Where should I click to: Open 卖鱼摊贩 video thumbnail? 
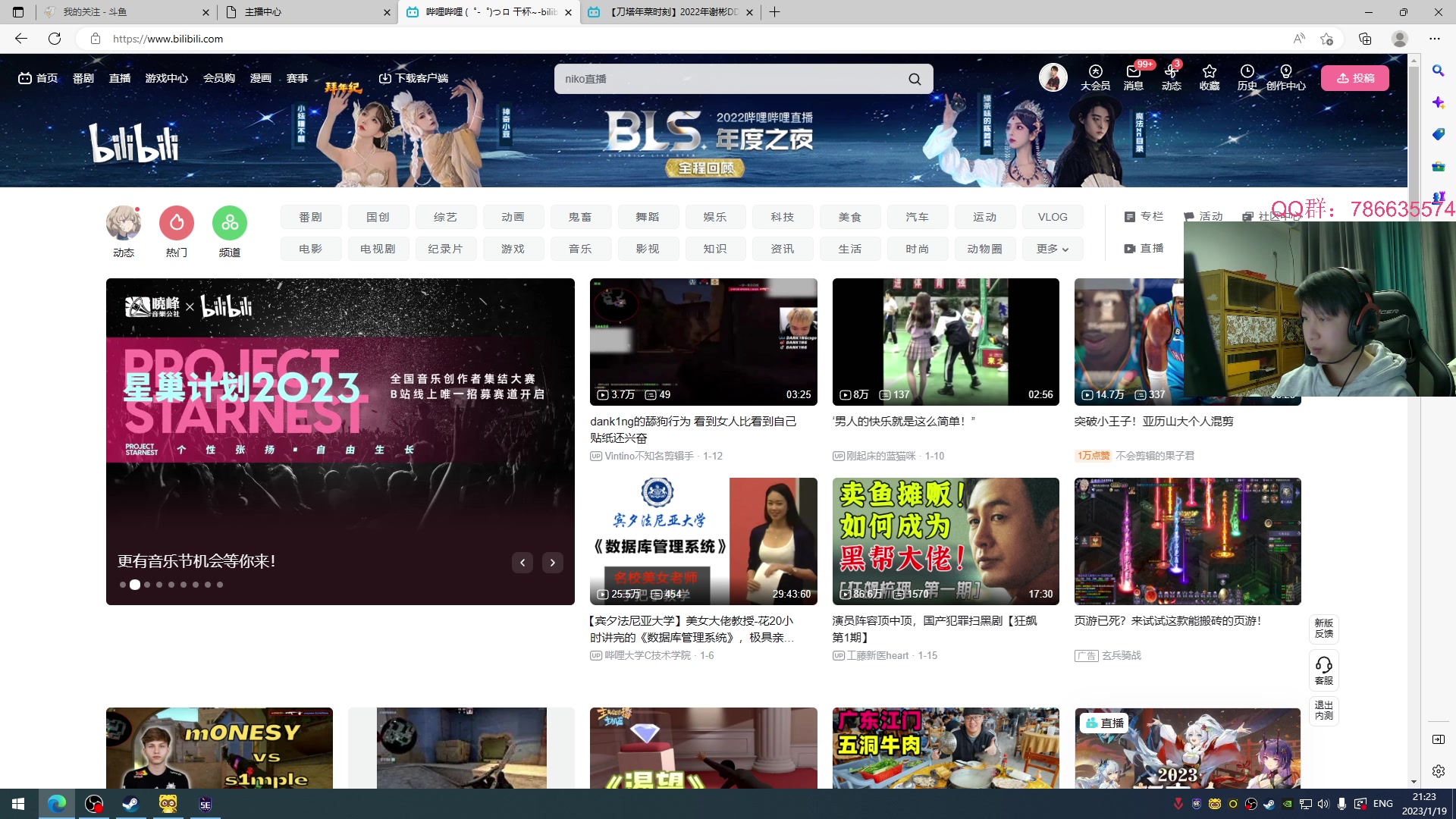point(946,541)
